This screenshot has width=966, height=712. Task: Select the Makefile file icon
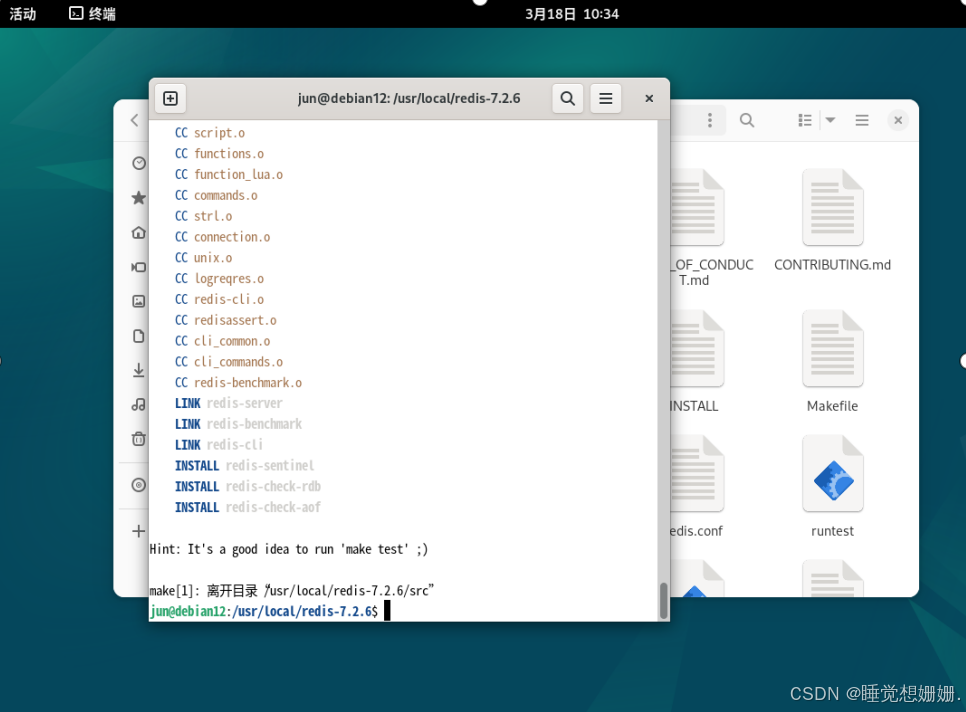tap(832, 349)
